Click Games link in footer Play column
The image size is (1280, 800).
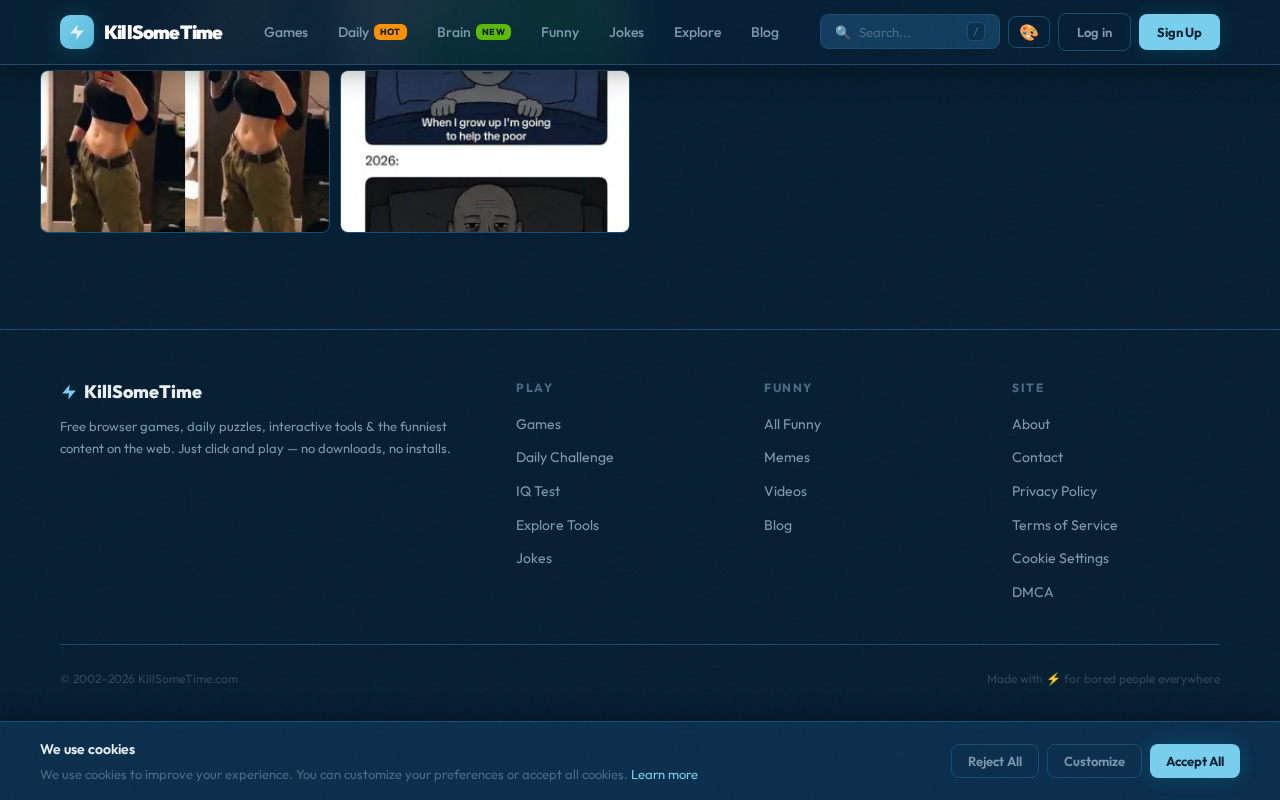coord(538,424)
